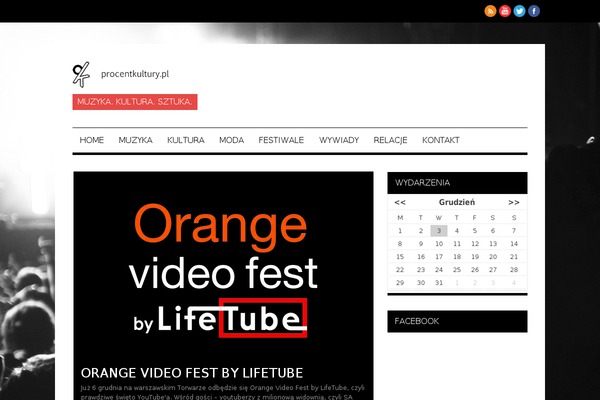Click the Facebook widget header

[x=457, y=322]
